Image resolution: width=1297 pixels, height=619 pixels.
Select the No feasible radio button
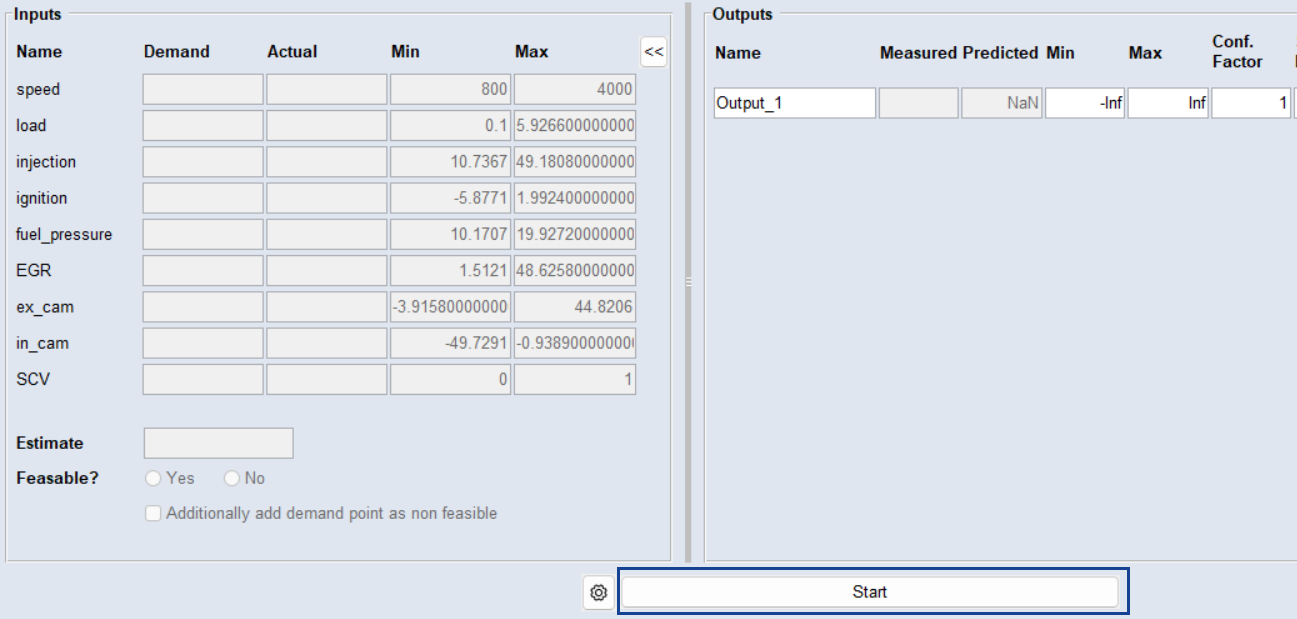(232, 479)
